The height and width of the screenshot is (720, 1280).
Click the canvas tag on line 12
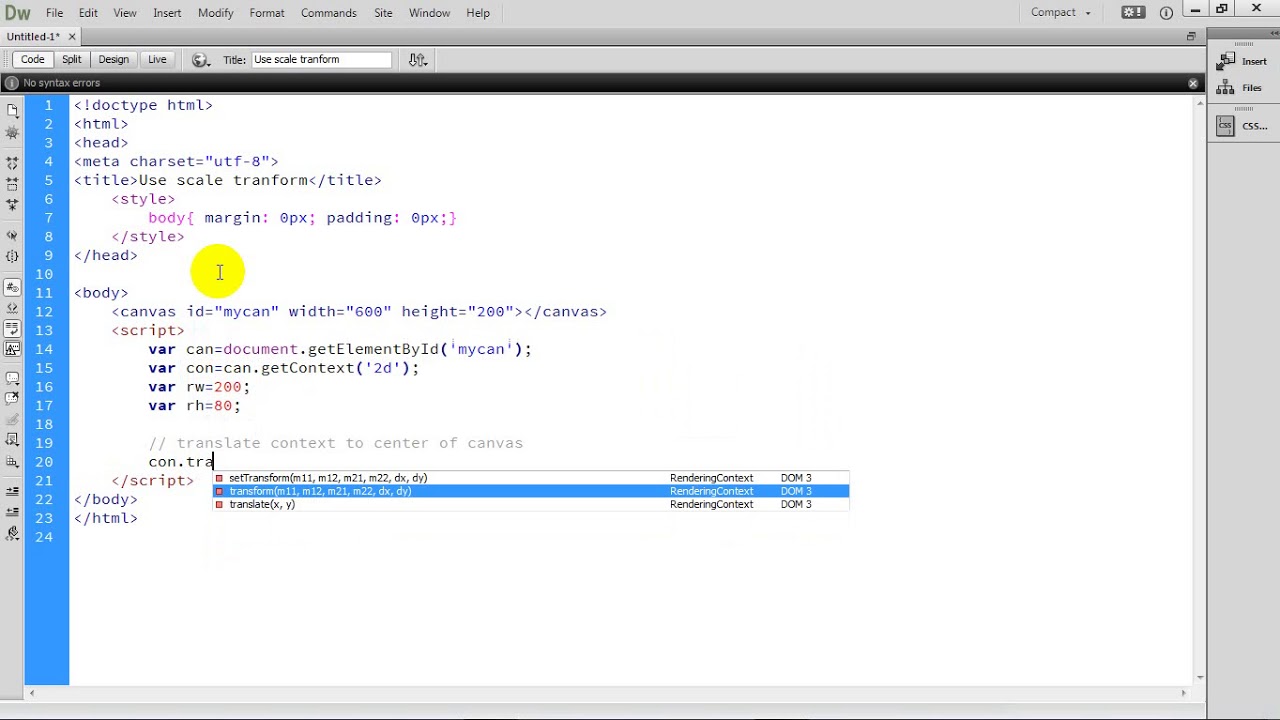(x=359, y=312)
